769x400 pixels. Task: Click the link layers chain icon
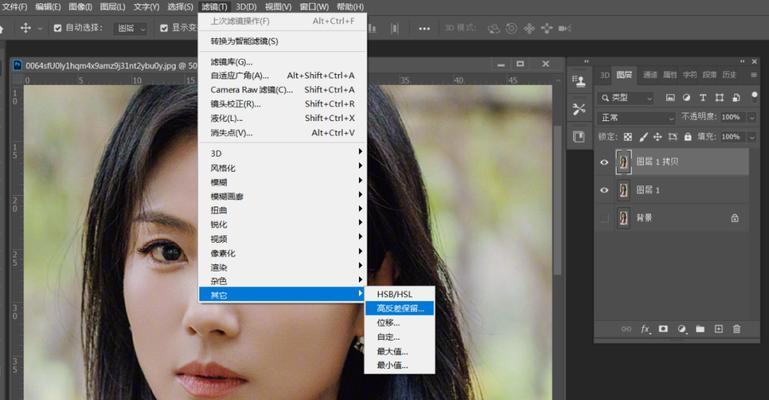click(626, 329)
